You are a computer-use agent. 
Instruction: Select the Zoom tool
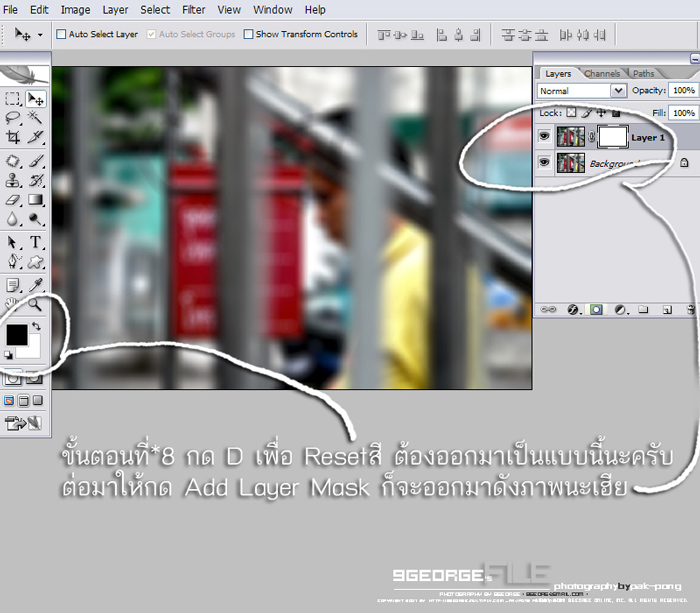tap(35, 304)
